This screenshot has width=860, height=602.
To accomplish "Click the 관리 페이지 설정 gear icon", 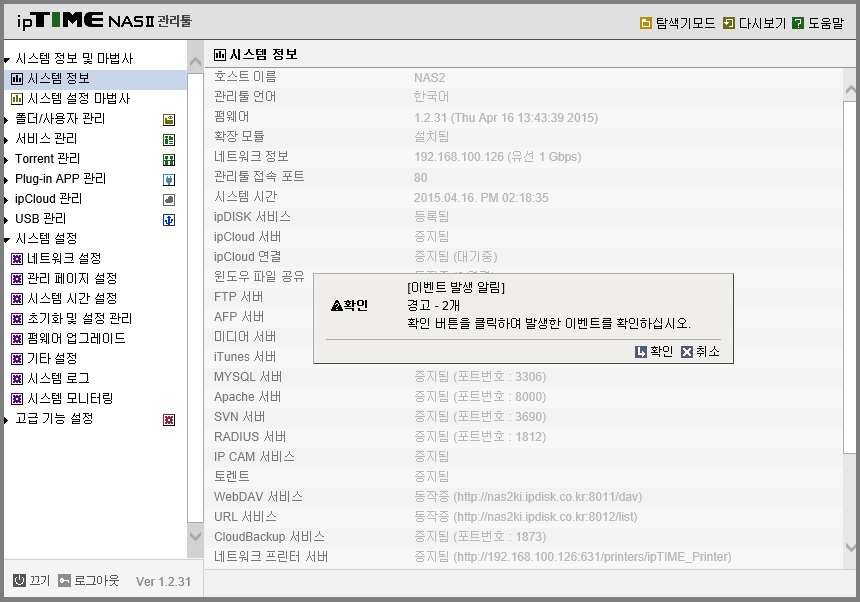I will pyautogui.click(x=17, y=279).
